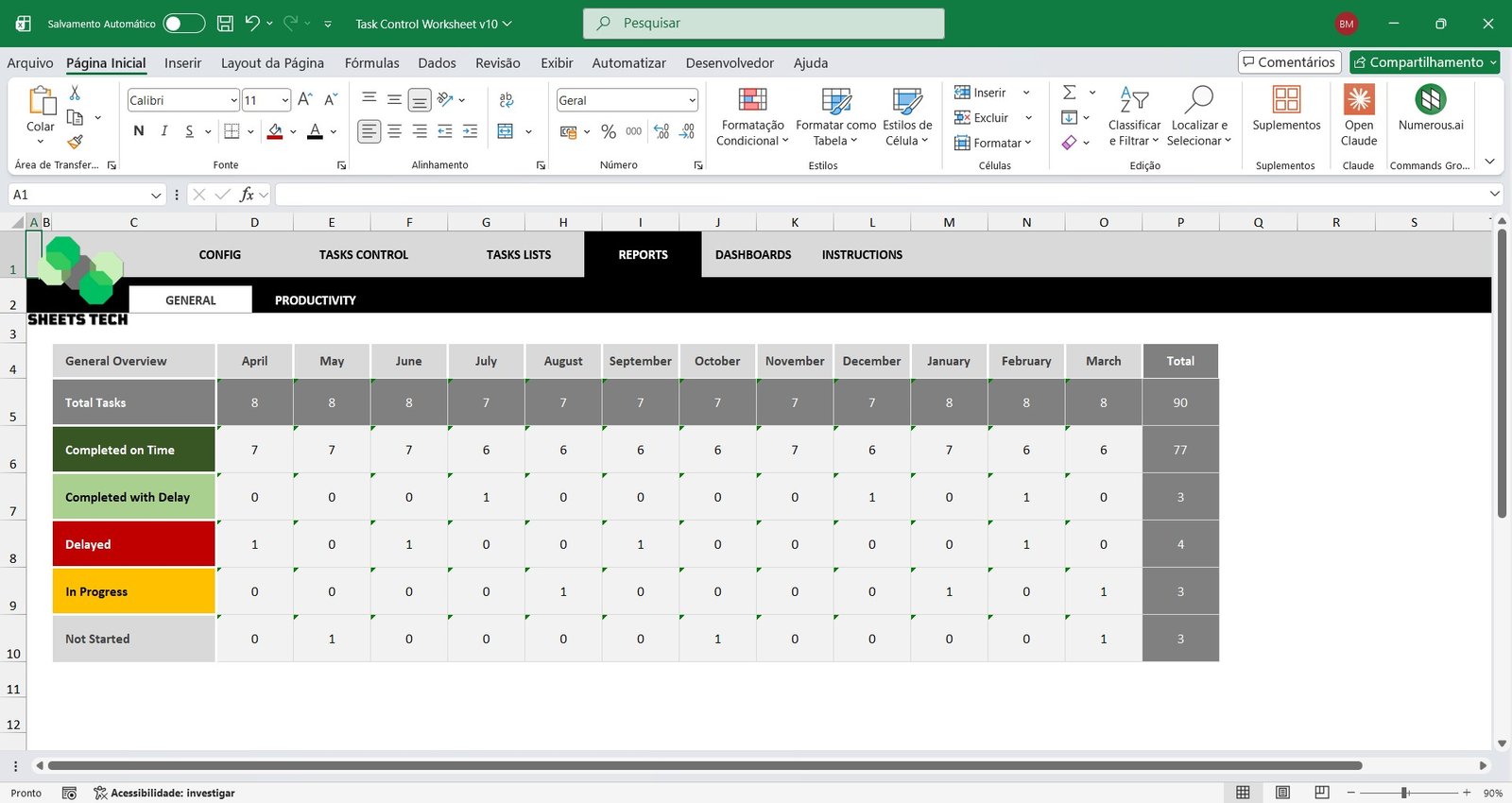Switch to PRODUCTIVITY report tab
Image resolution: width=1512 pixels, height=803 pixels.
tap(316, 300)
